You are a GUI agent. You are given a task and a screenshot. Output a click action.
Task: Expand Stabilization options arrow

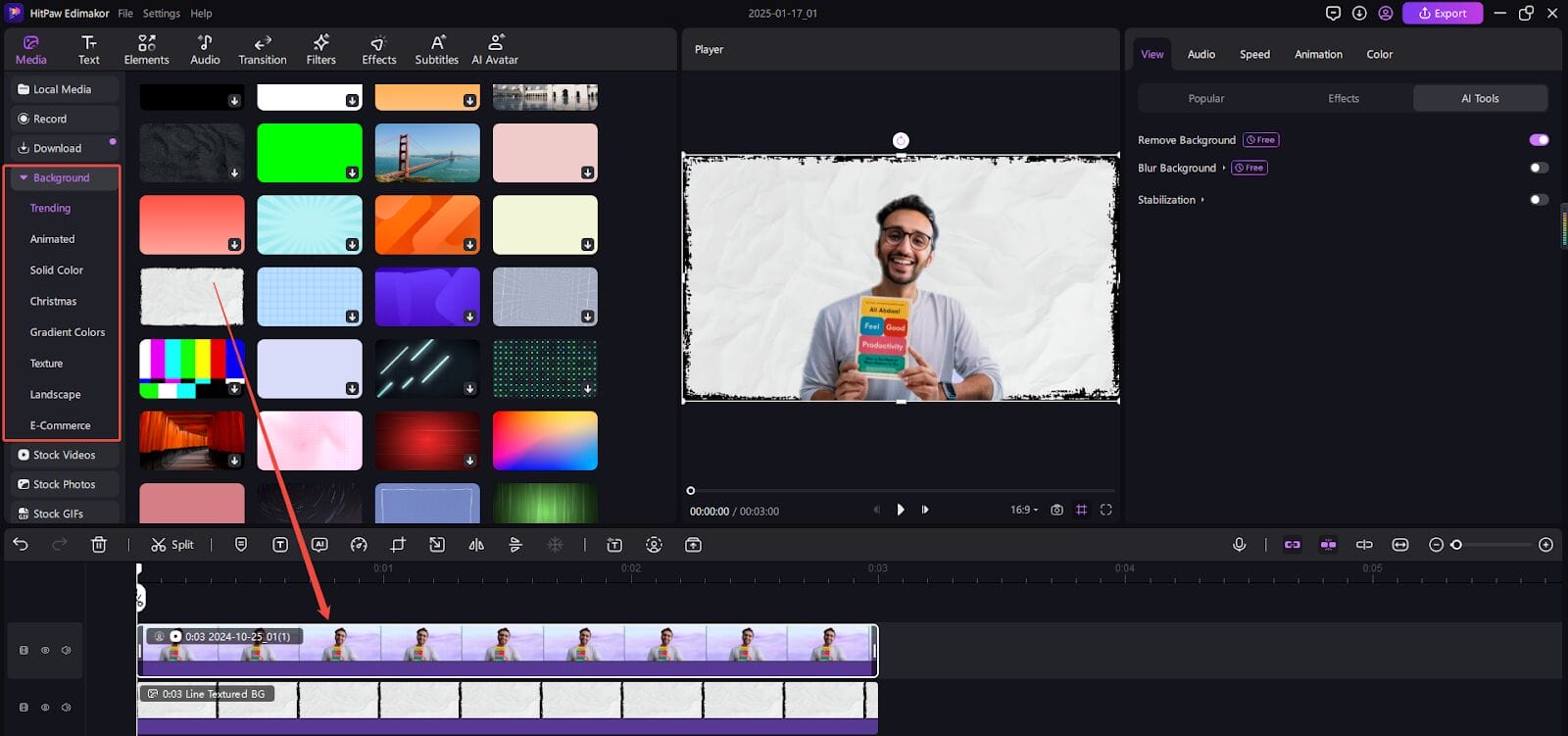point(1202,200)
